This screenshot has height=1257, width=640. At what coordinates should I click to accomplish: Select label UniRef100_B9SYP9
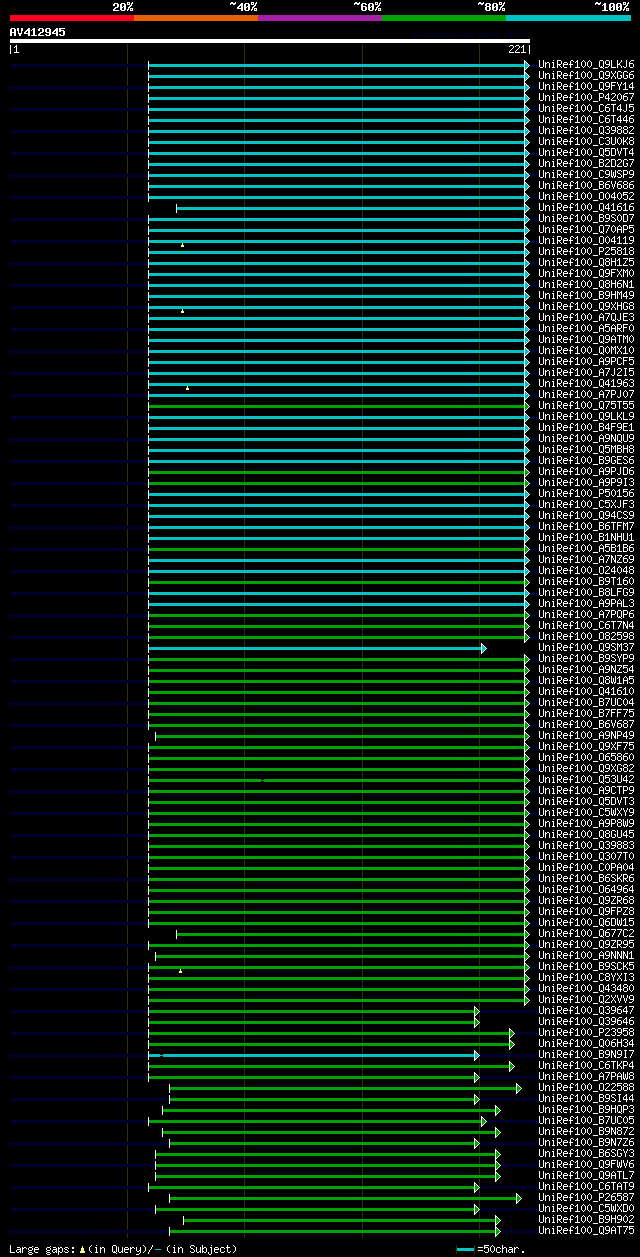pos(586,658)
